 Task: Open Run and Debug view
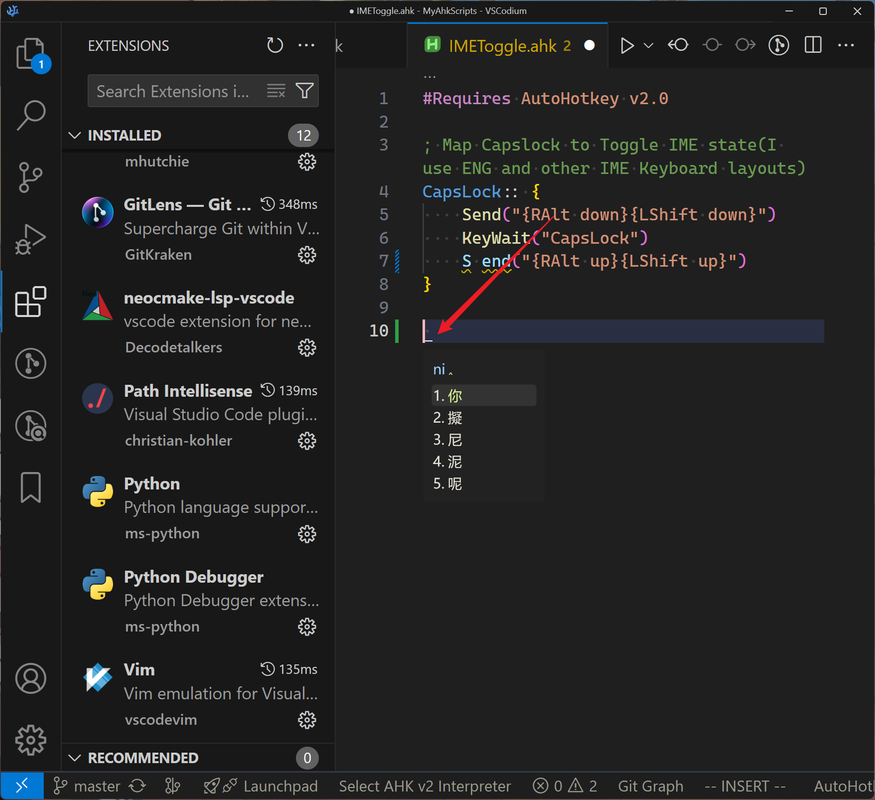[x=31, y=240]
